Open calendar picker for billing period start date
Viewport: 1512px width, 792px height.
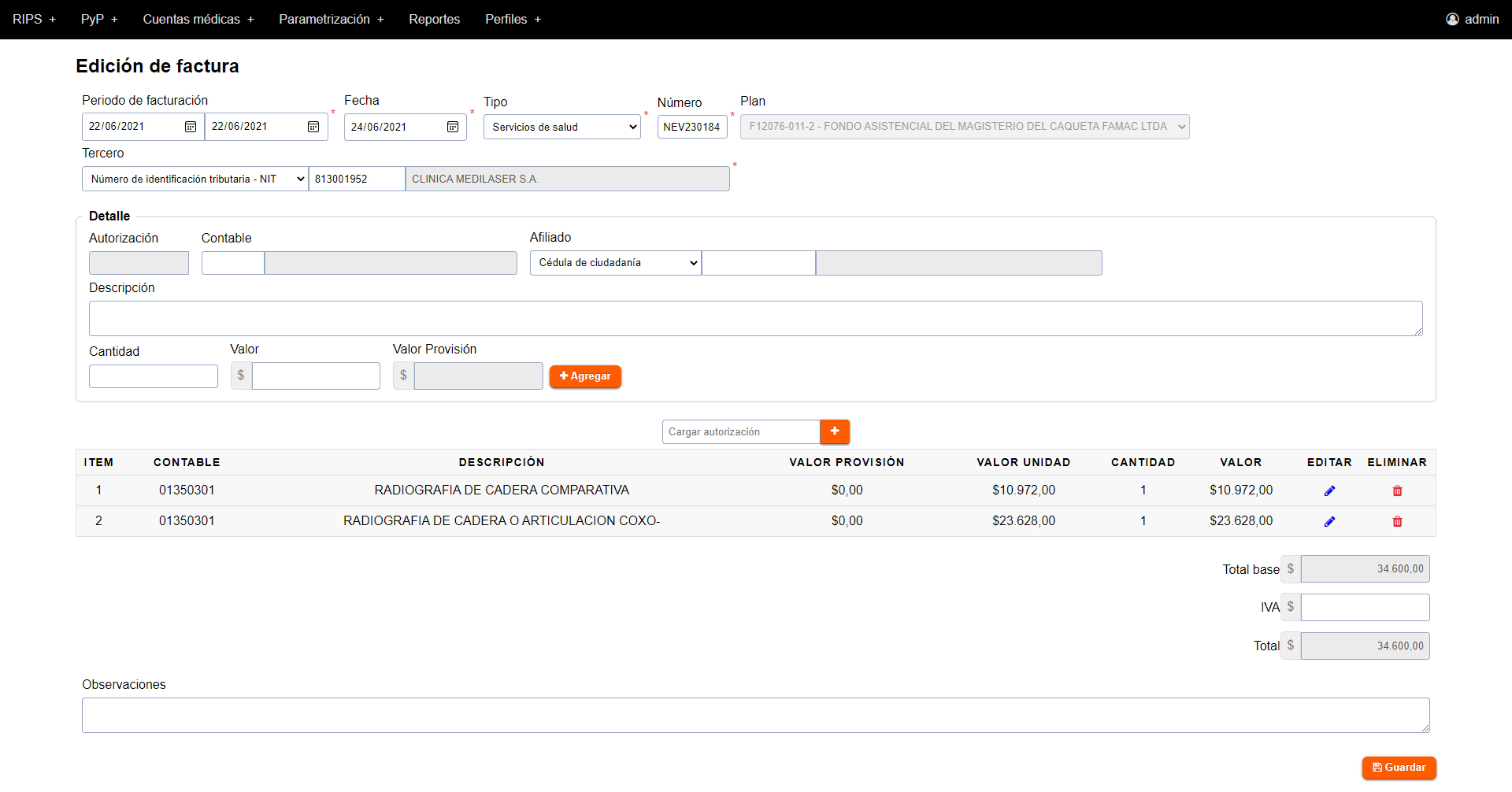coord(190,127)
